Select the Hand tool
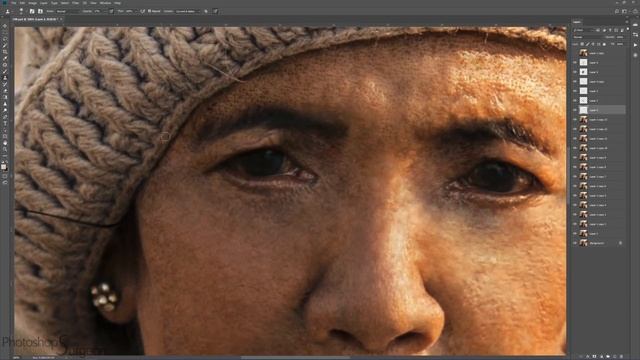The height and width of the screenshot is (360, 640). point(4,143)
